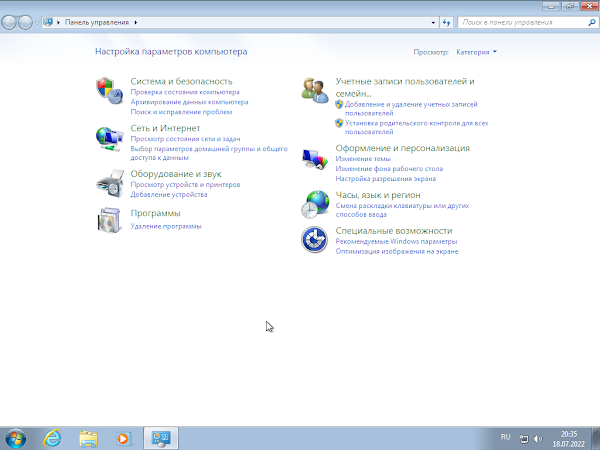Viewport: 600px width, 450px height.
Task: Click 'Удаление программы' link
Action: 166,226
